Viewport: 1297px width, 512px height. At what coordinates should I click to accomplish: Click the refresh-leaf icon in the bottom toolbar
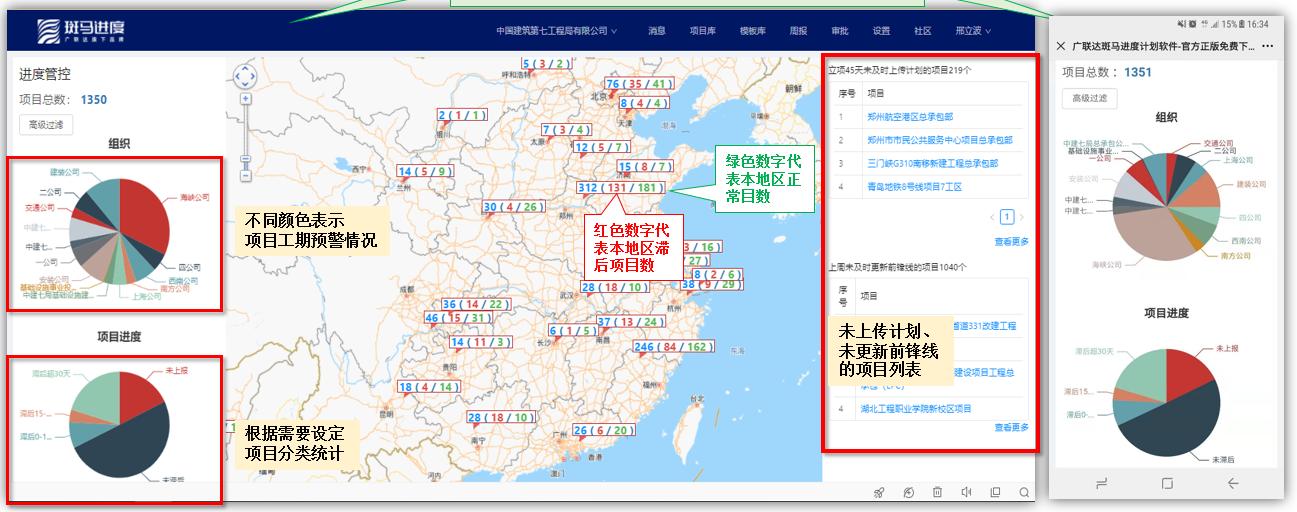tap(908, 492)
